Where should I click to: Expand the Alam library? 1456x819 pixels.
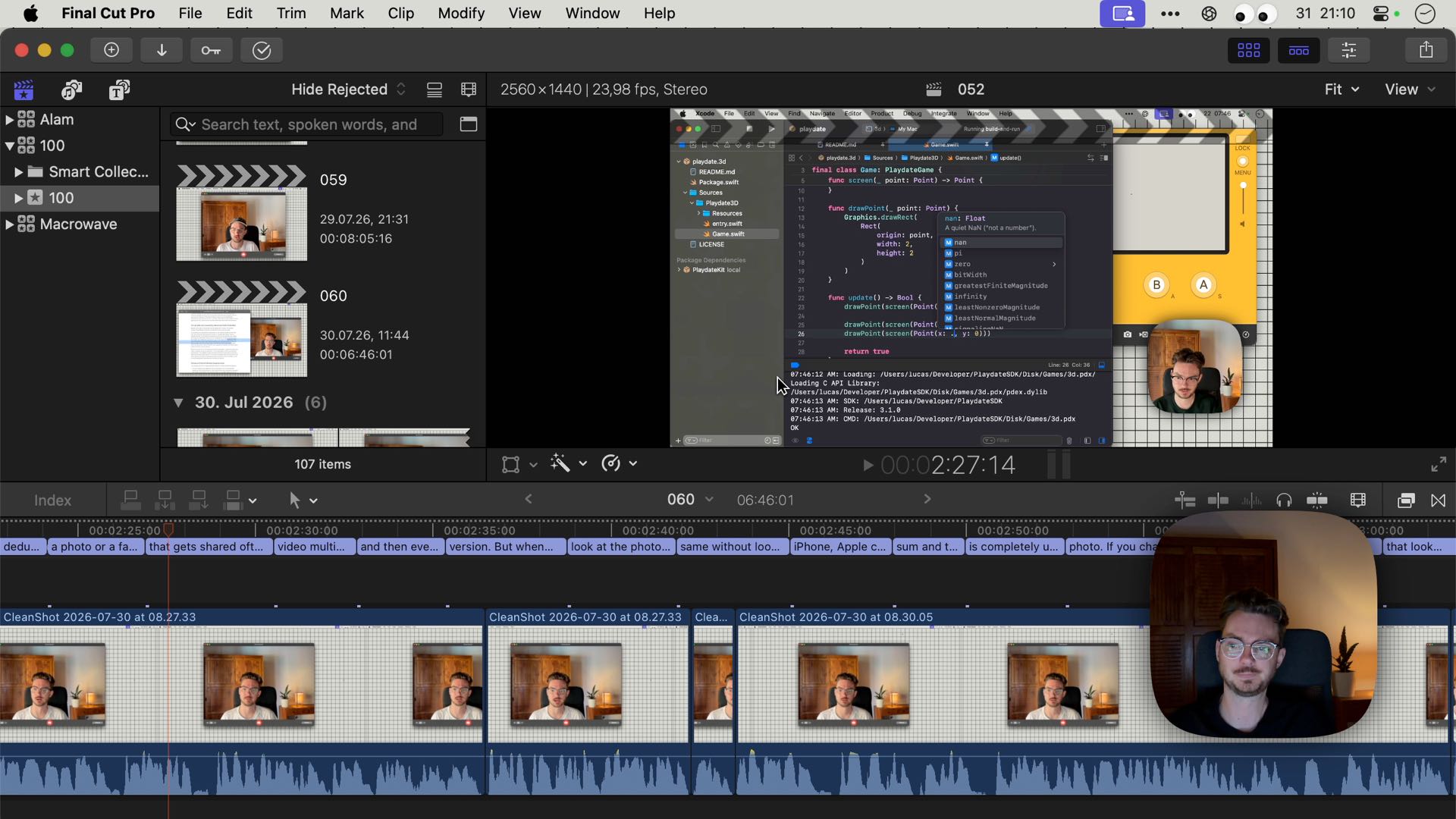[9, 120]
